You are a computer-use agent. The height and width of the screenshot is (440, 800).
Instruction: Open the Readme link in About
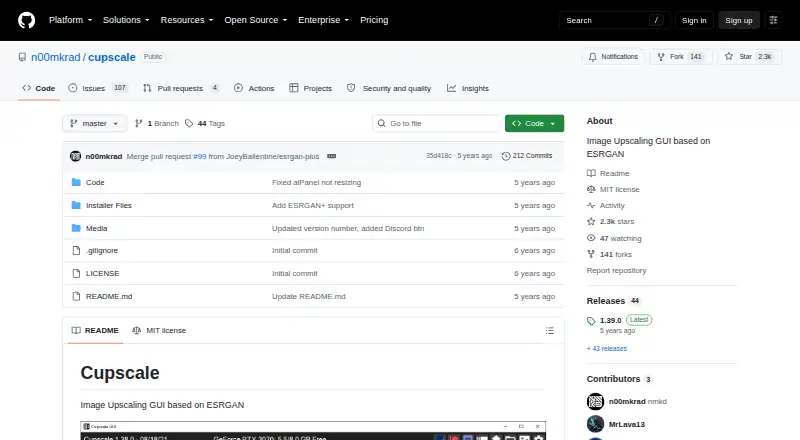608,174
